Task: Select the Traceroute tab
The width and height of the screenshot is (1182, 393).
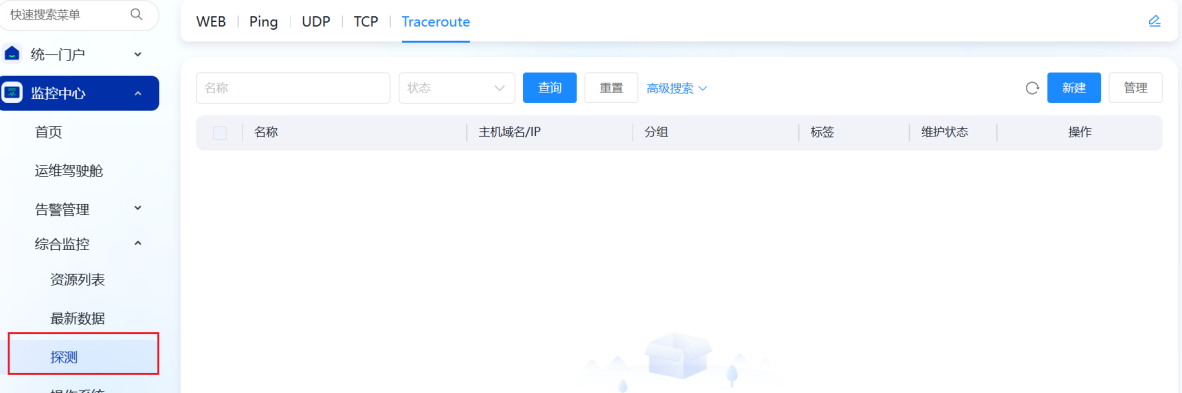Action: [x=436, y=22]
